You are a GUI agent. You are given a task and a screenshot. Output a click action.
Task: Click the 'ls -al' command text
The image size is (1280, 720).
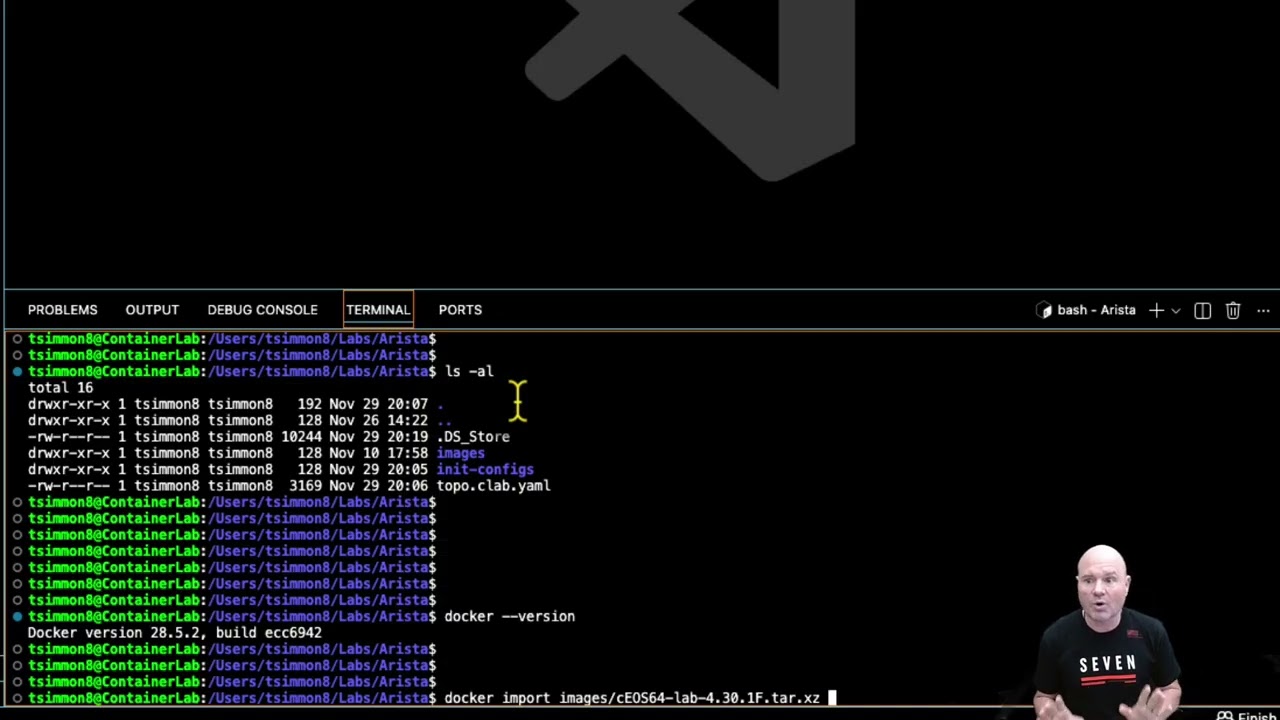(x=469, y=371)
